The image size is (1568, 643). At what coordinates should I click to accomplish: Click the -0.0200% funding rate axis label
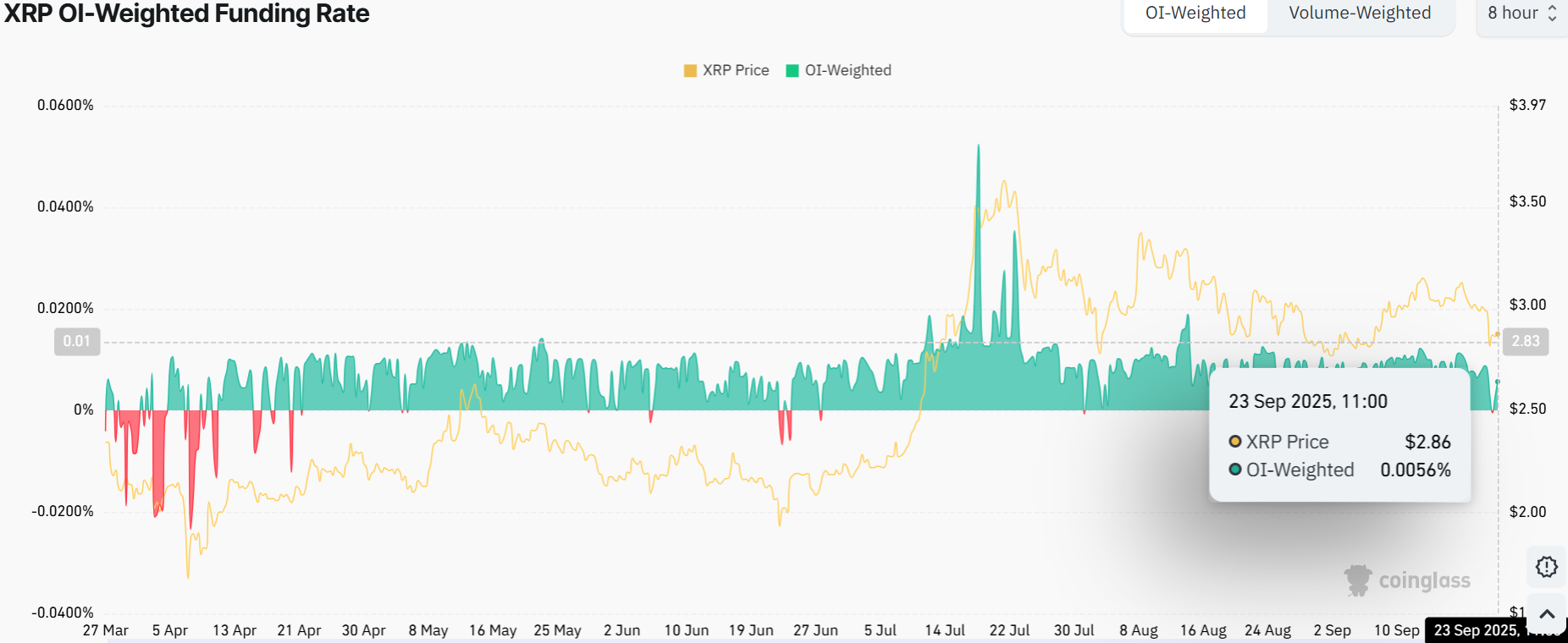(63, 511)
